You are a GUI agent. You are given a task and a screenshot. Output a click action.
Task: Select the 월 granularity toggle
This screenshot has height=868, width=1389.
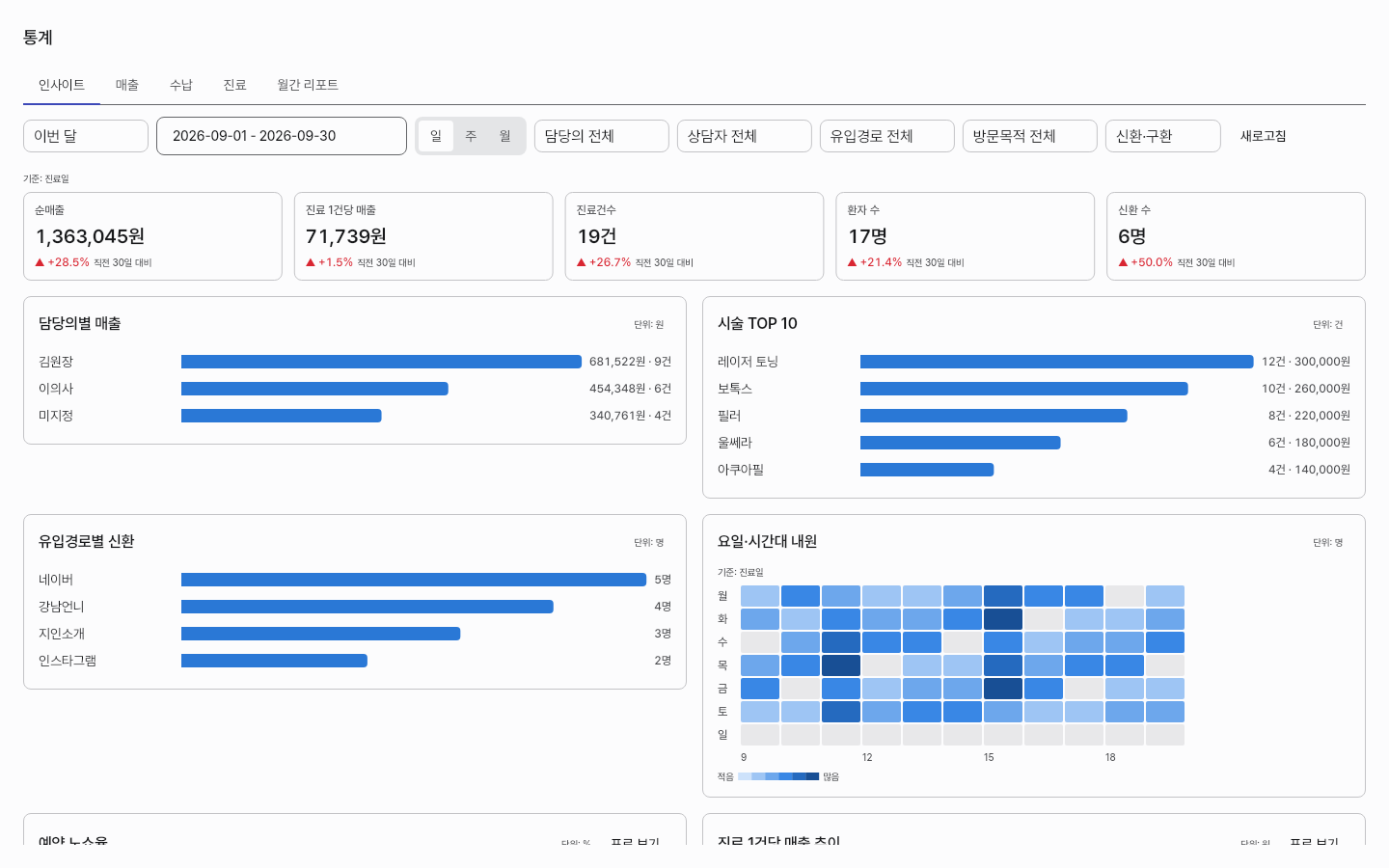(505, 136)
